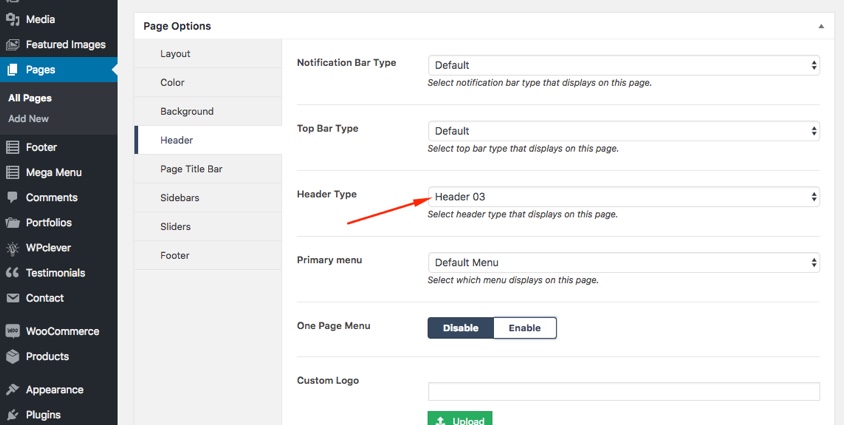The height and width of the screenshot is (425, 844).
Task: Click the Appearance paintbrush icon
Action: pos(12,390)
